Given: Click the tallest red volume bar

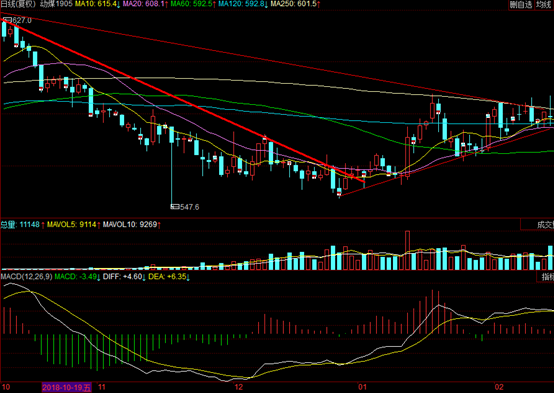Looking at the screenshot, I should pos(407,251).
